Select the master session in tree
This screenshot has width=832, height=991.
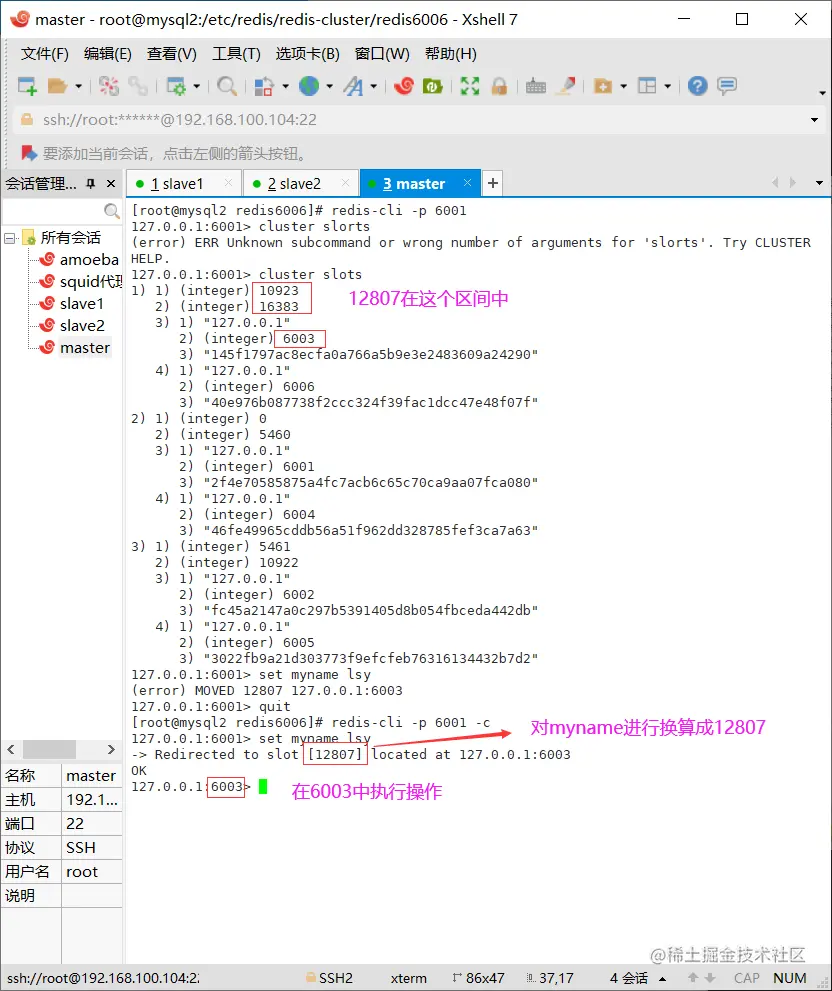click(x=75, y=348)
